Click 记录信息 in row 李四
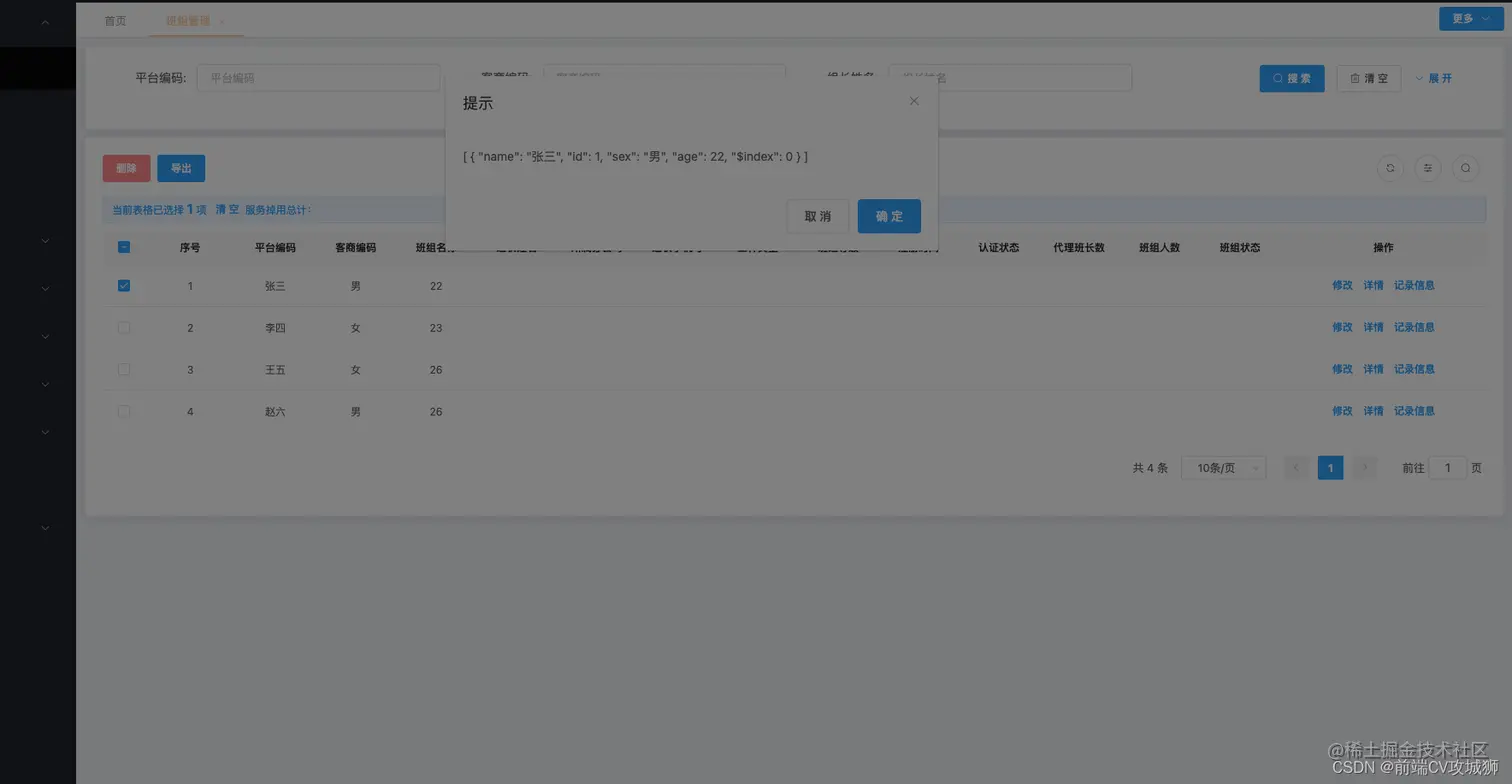1512x784 pixels. (x=1414, y=328)
